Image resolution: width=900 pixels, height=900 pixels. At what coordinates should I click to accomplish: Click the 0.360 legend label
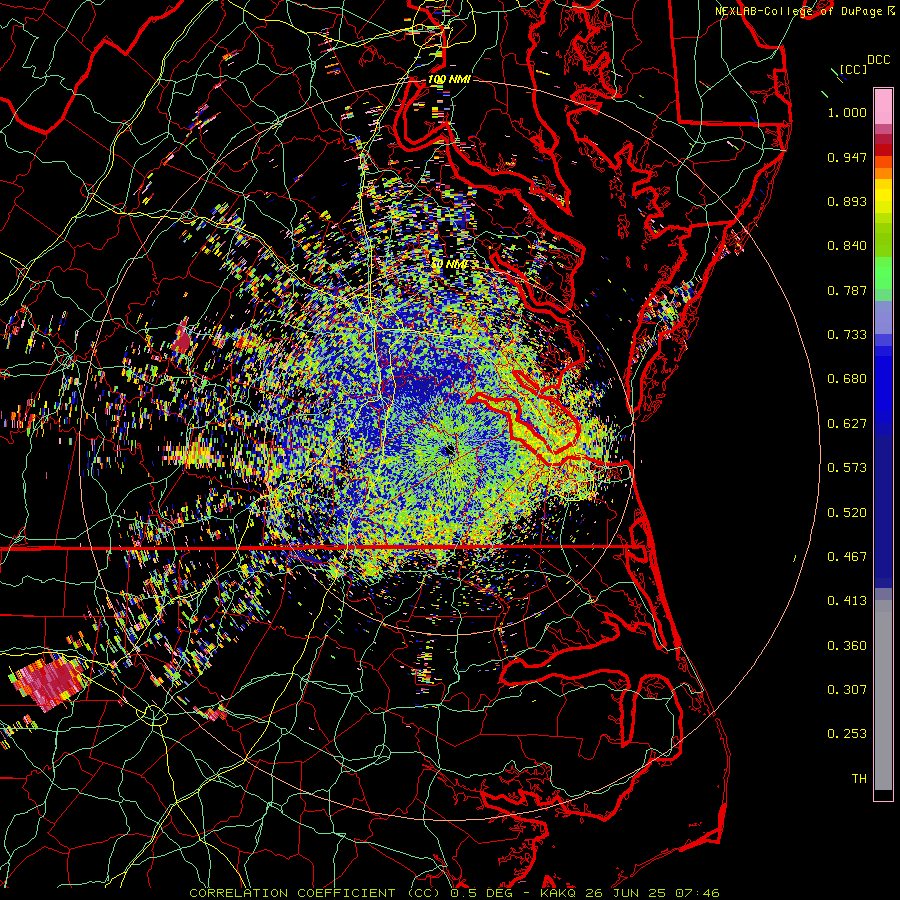[847, 646]
